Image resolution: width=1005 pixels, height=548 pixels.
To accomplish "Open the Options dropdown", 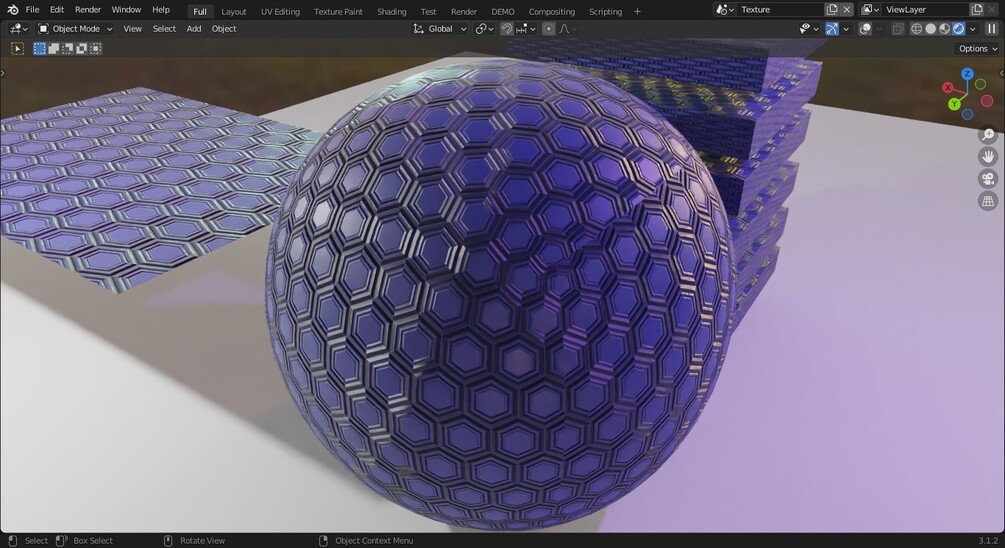I will click(x=978, y=49).
